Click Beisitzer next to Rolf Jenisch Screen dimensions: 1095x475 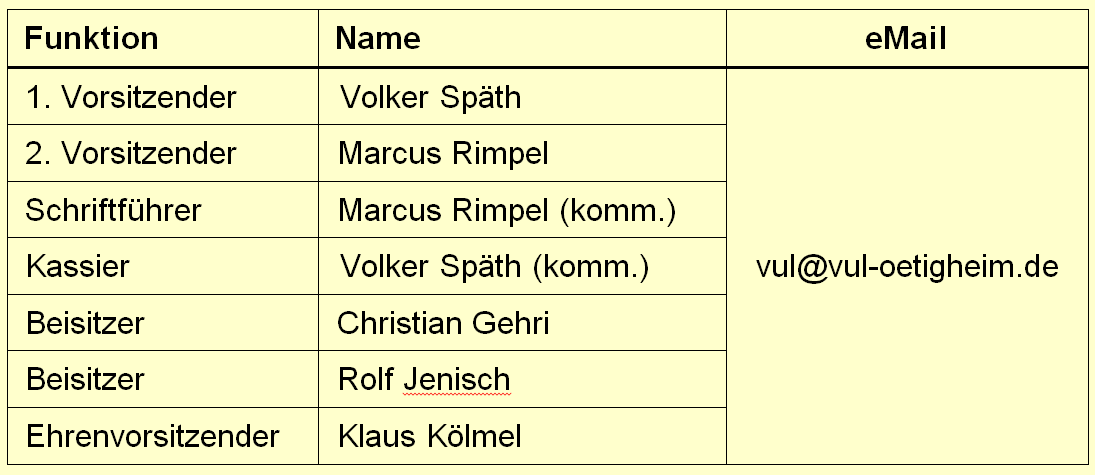84,380
